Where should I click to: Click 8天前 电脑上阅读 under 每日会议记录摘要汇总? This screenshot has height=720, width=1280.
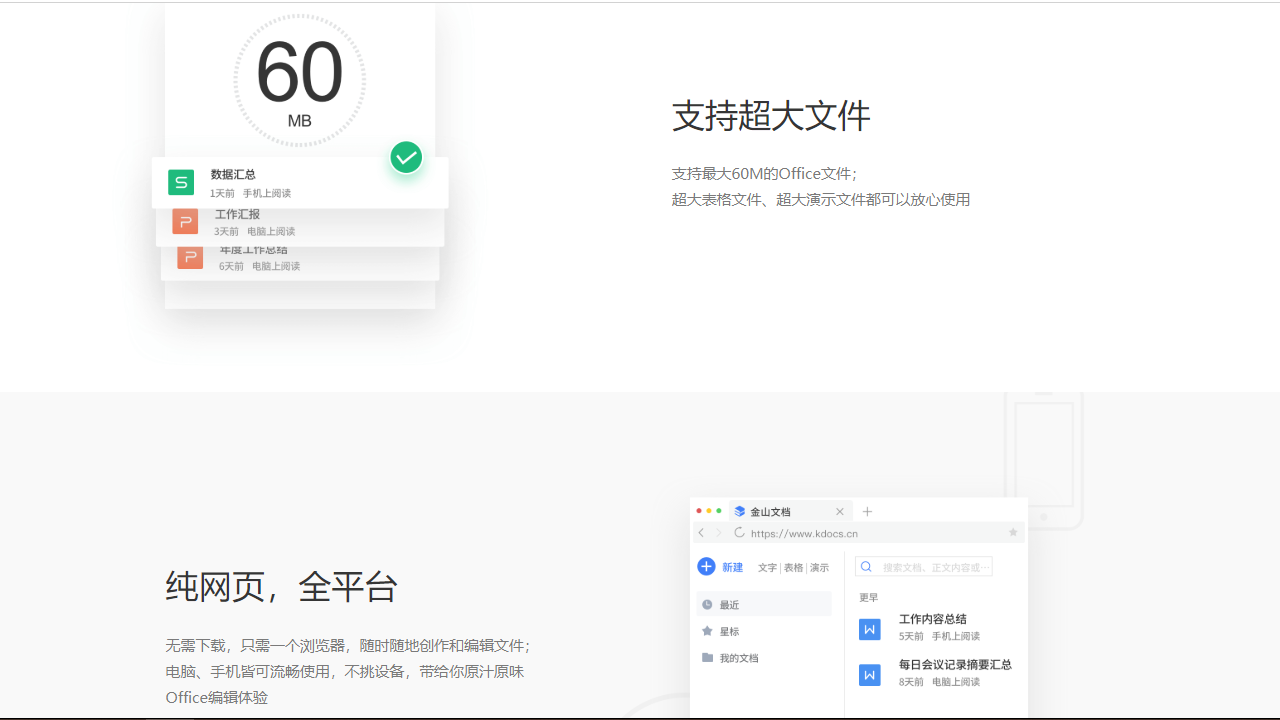[940, 682]
